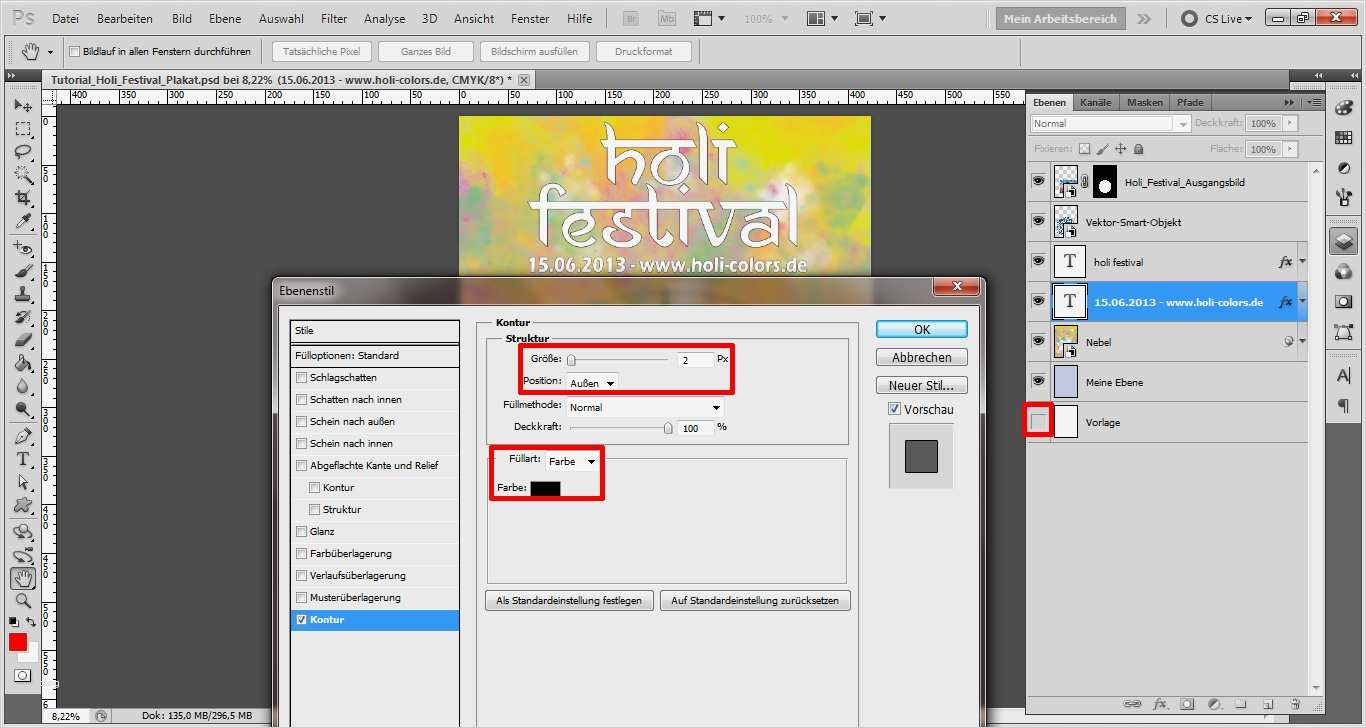This screenshot has height=728, width=1366.
Task: Open the Adjustments panel icon
Action: pos(1343,168)
